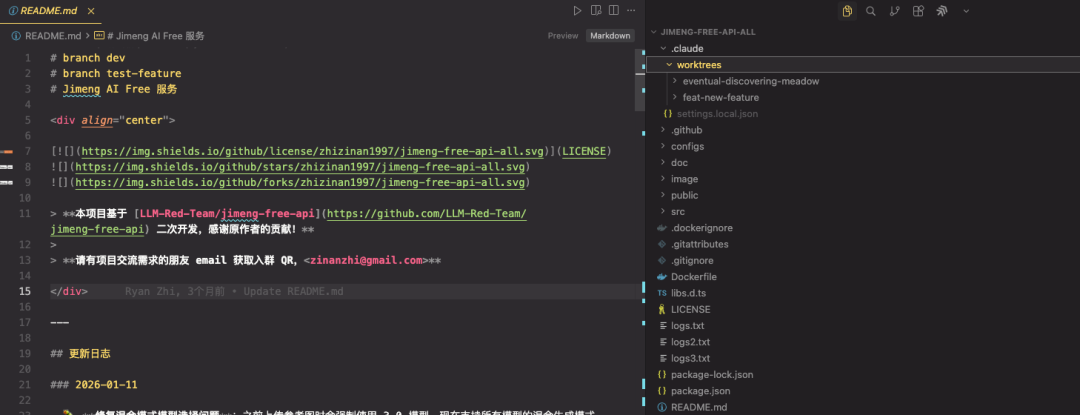Open the Source Control view icon
The height and width of the screenshot is (415, 1080).
894,11
